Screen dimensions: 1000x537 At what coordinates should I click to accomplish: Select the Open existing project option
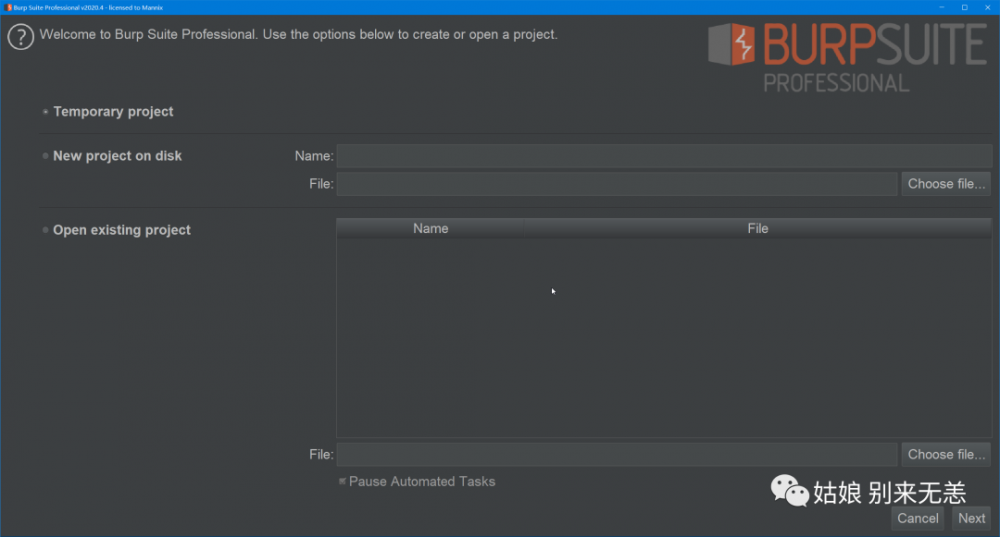coord(45,230)
